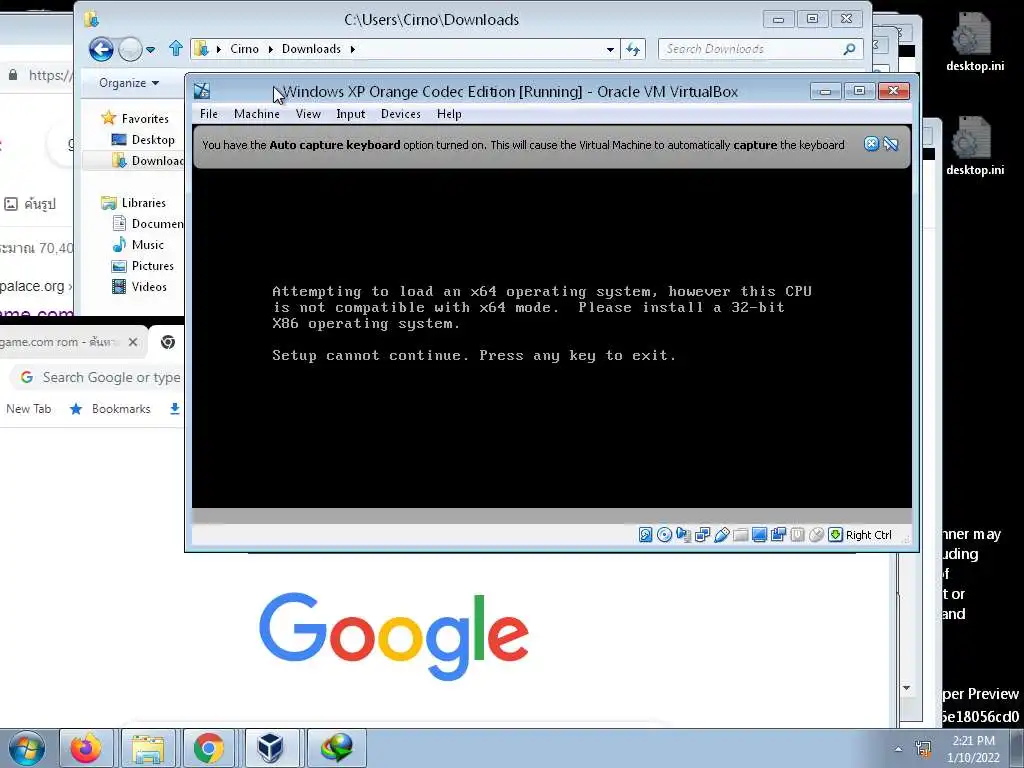Image resolution: width=1024 pixels, height=768 pixels.
Task: Click the hard disk activity indicator in VirtualBox
Action: (x=645, y=535)
